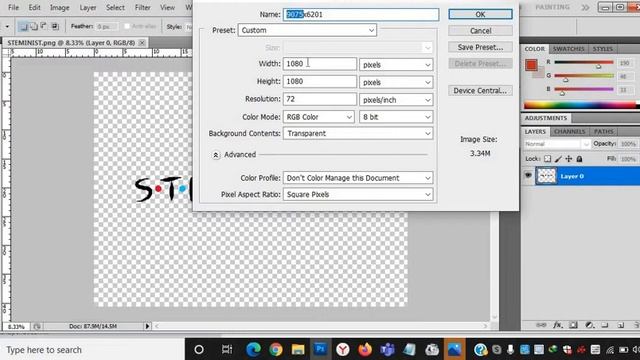Open the Preset dropdown showing Custom
Viewport: 640px width, 360px height.
tap(307, 30)
